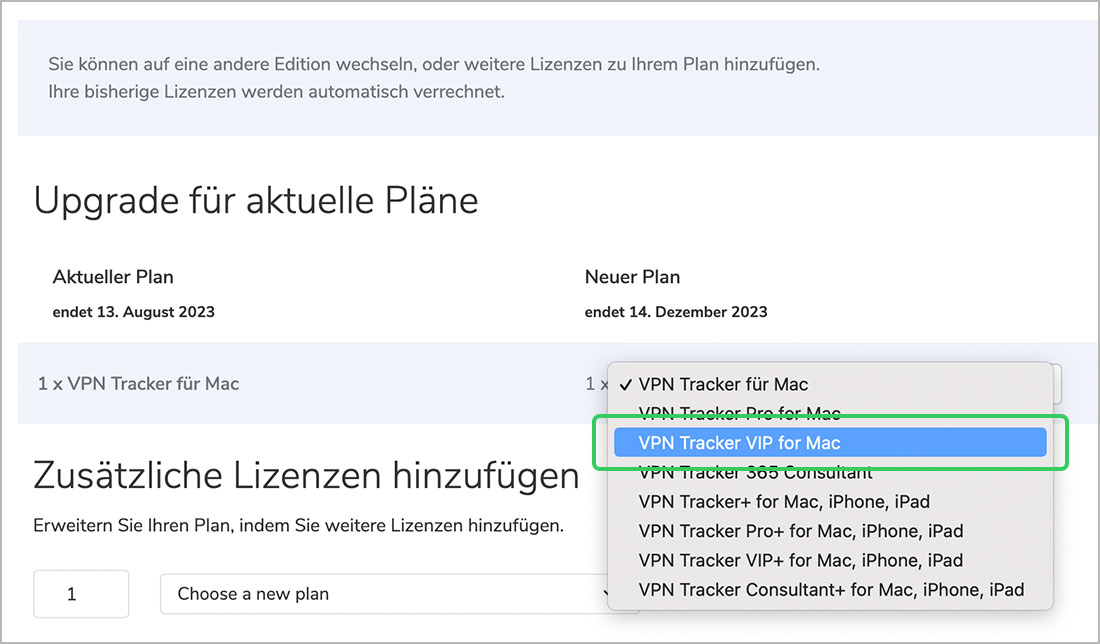Screen dimensions: 1100x644
Task: Click the "Upgrade für aktuelle Pläne" heading
Action: click(256, 201)
